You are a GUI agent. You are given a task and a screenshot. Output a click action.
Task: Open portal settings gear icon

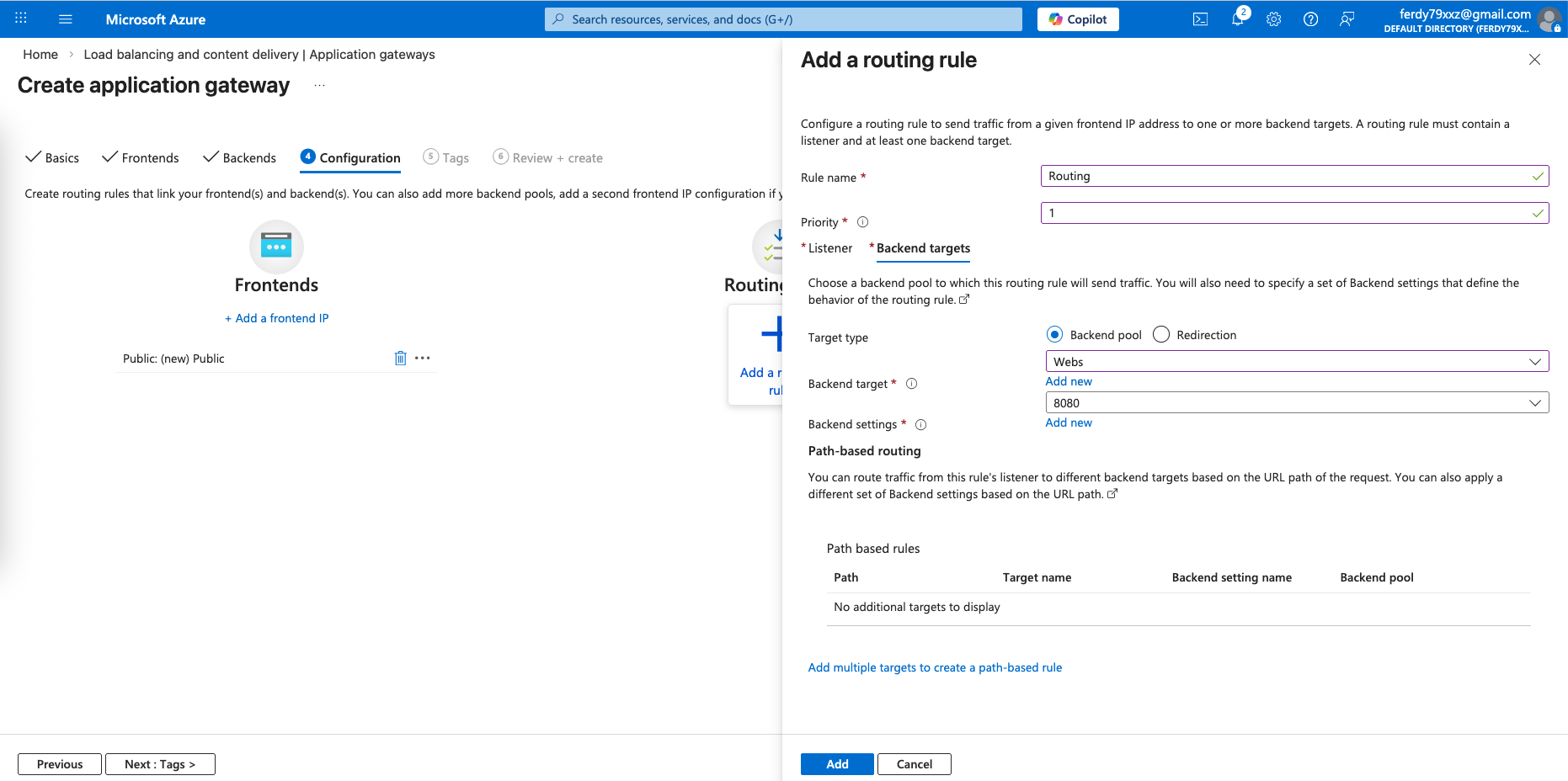1273,19
